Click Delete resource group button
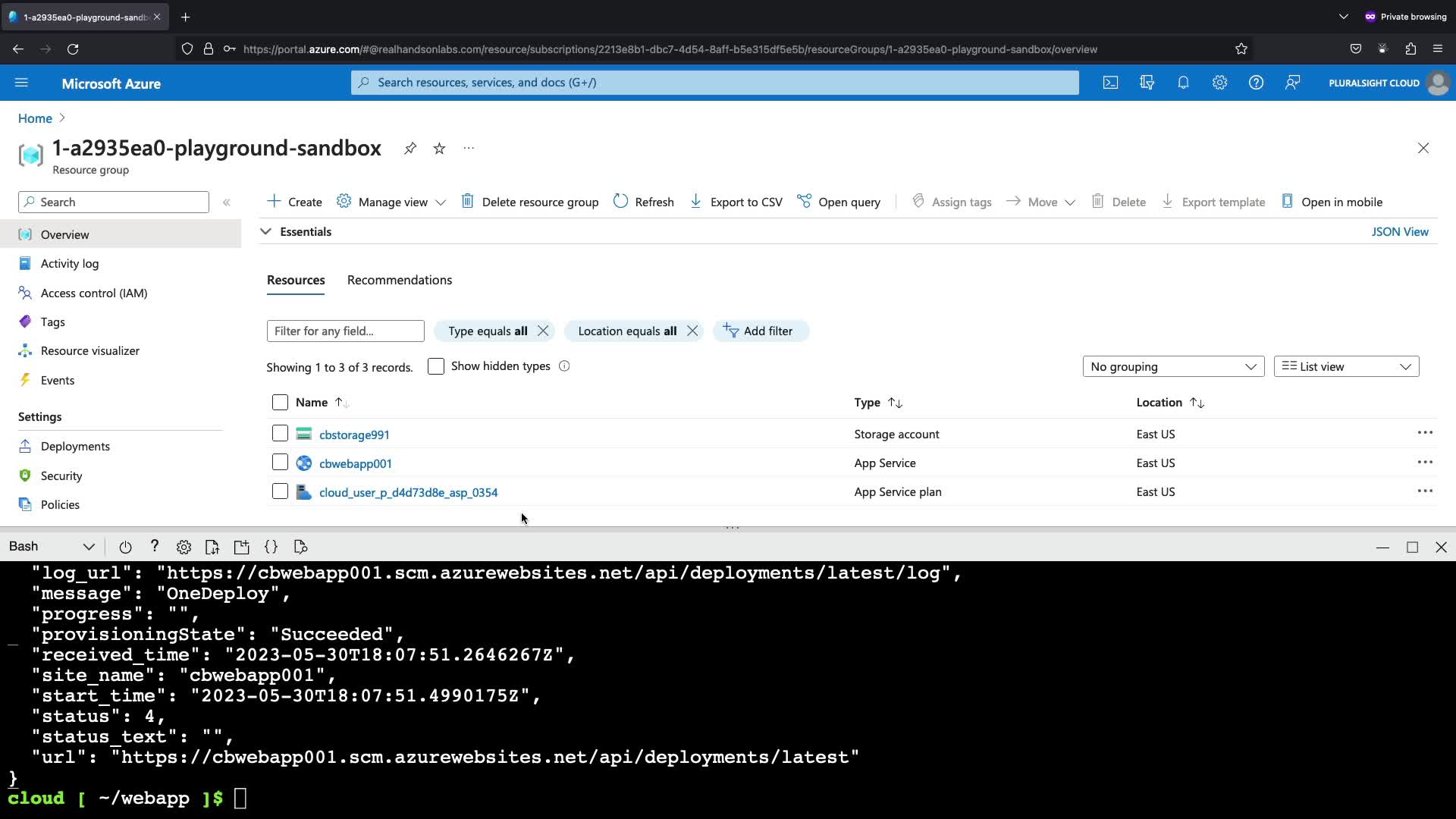The height and width of the screenshot is (819, 1456). tap(530, 202)
